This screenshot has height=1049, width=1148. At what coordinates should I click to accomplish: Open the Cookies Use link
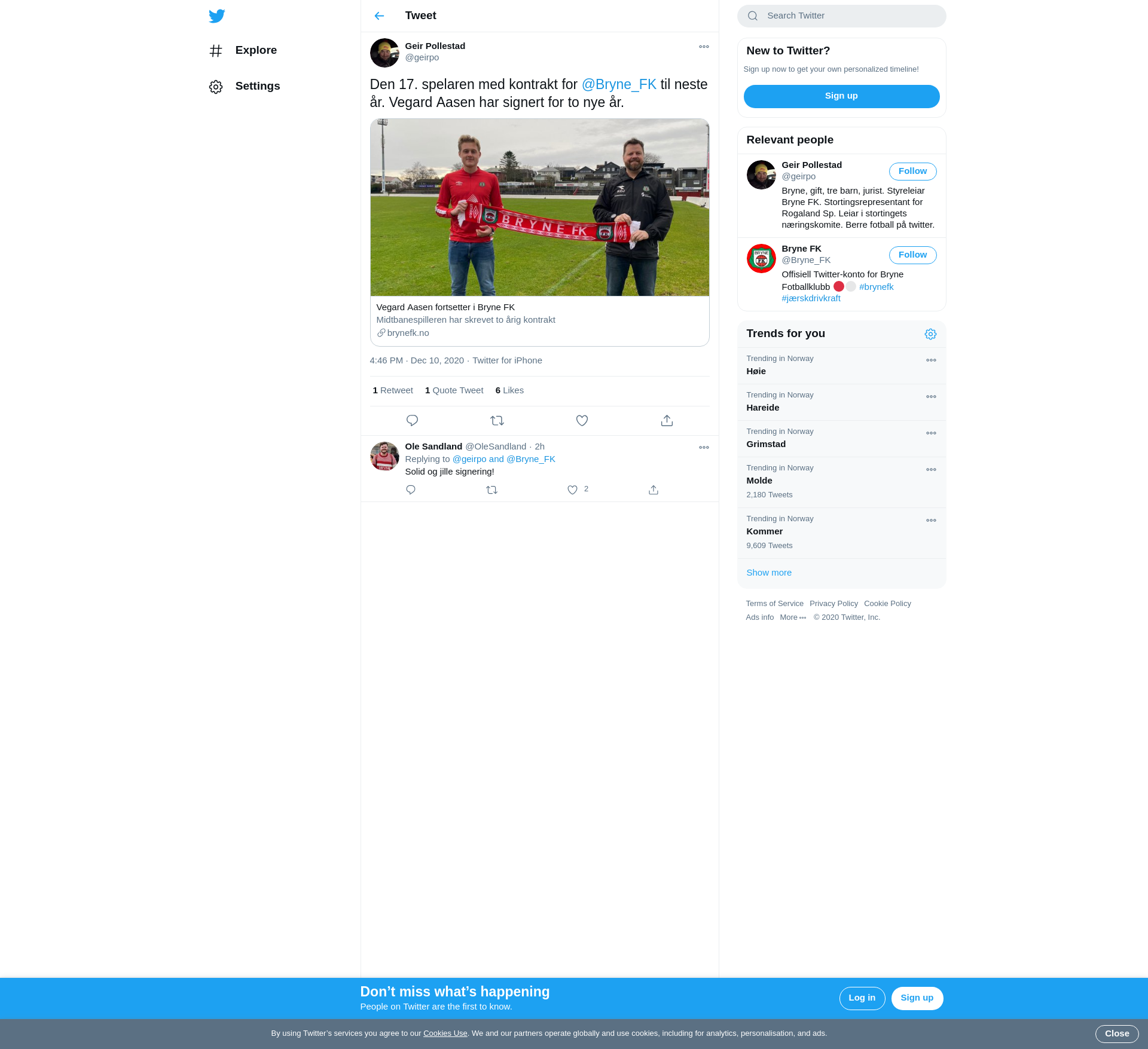[x=445, y=1033]
